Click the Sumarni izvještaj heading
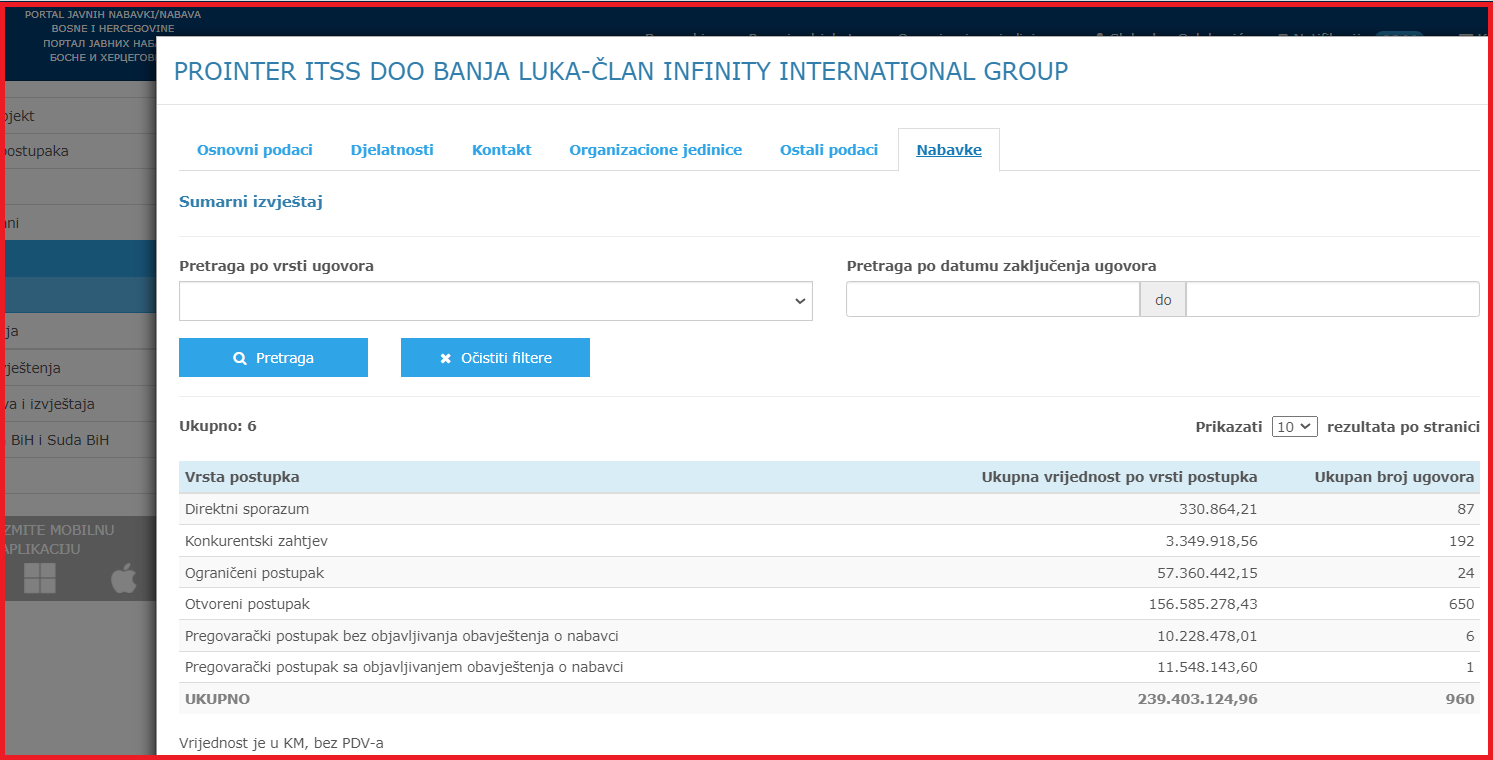The image size is (1493, 760). click(x=251, y=202)
